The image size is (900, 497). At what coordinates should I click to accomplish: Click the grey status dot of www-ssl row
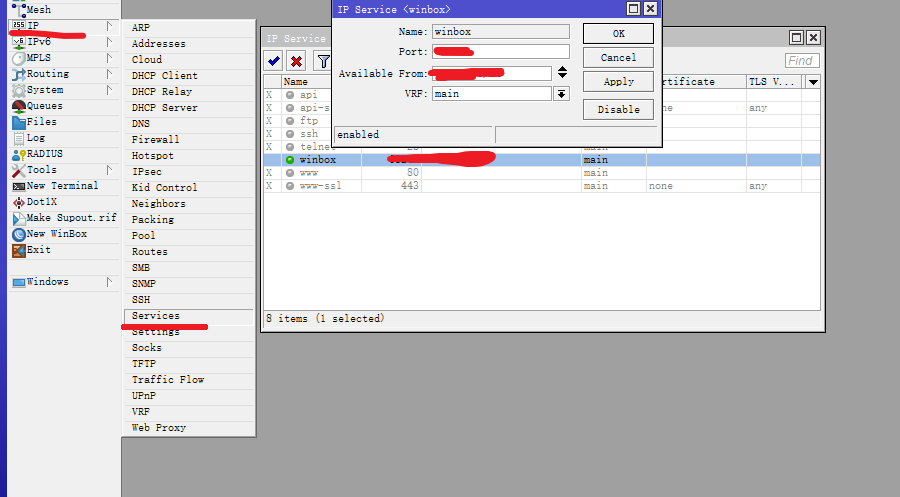coord(290,186)
